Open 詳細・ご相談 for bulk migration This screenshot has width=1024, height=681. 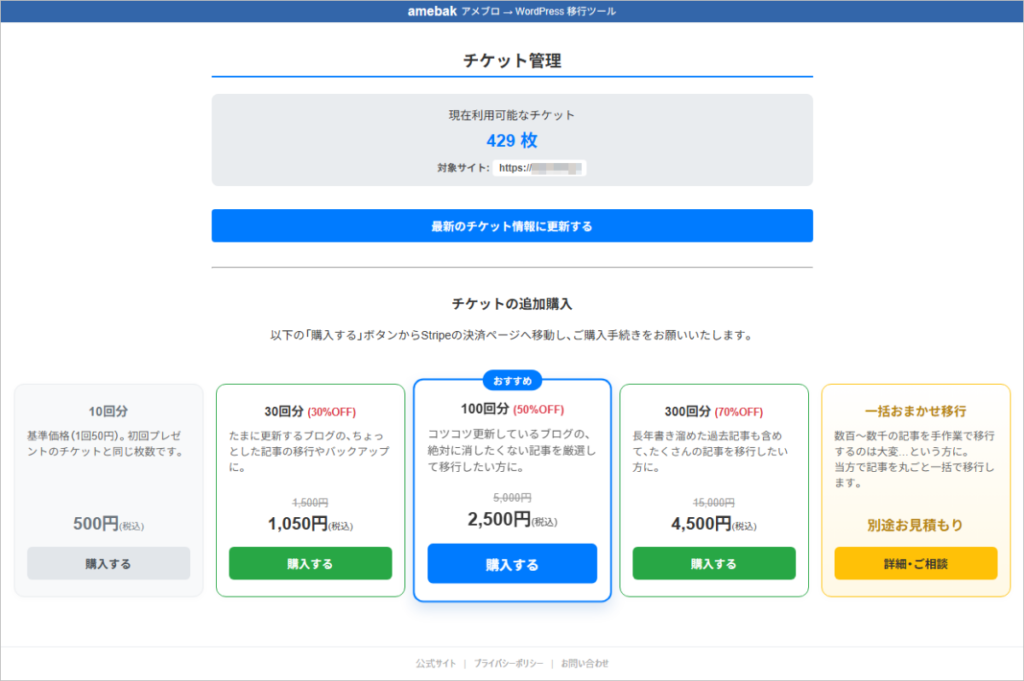[x=915, y=563]
